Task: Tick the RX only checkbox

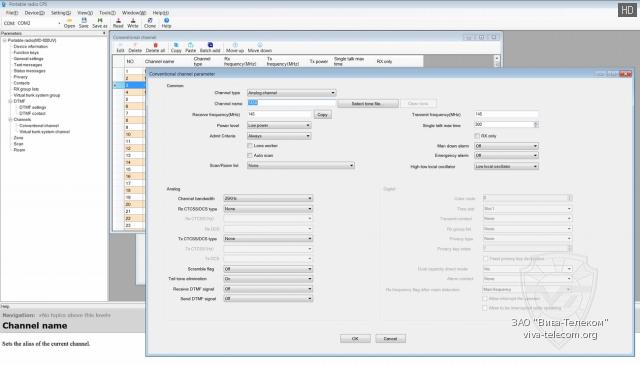Action: [477, 136]
